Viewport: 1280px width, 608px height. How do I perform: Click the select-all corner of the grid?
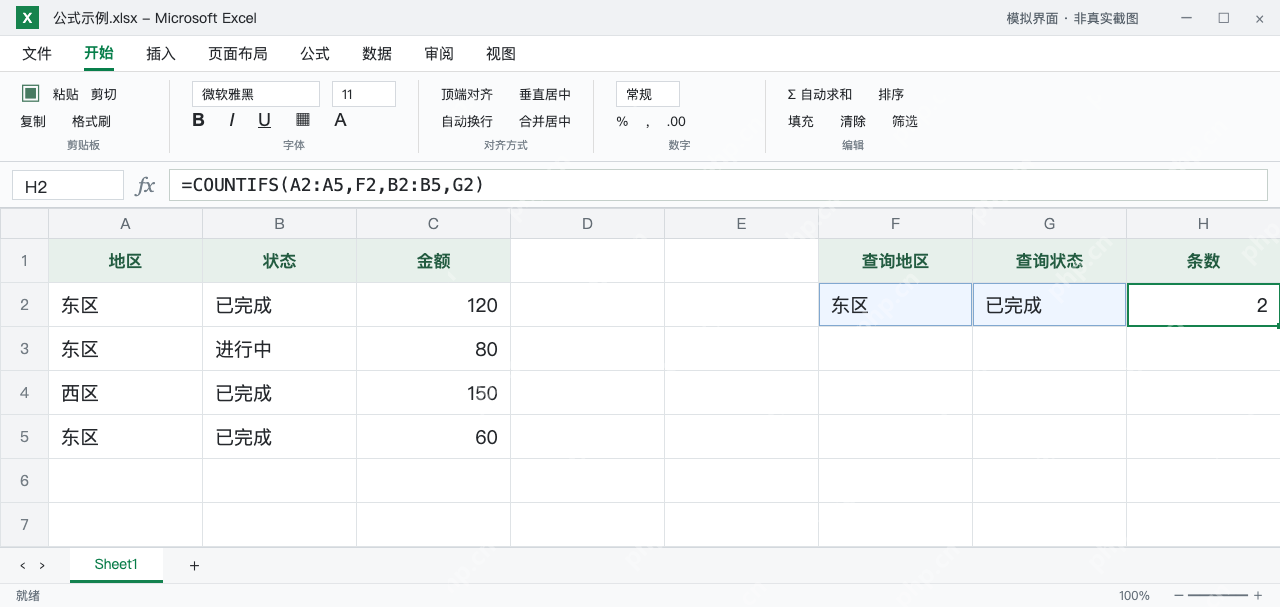click(x=24, y=224)
